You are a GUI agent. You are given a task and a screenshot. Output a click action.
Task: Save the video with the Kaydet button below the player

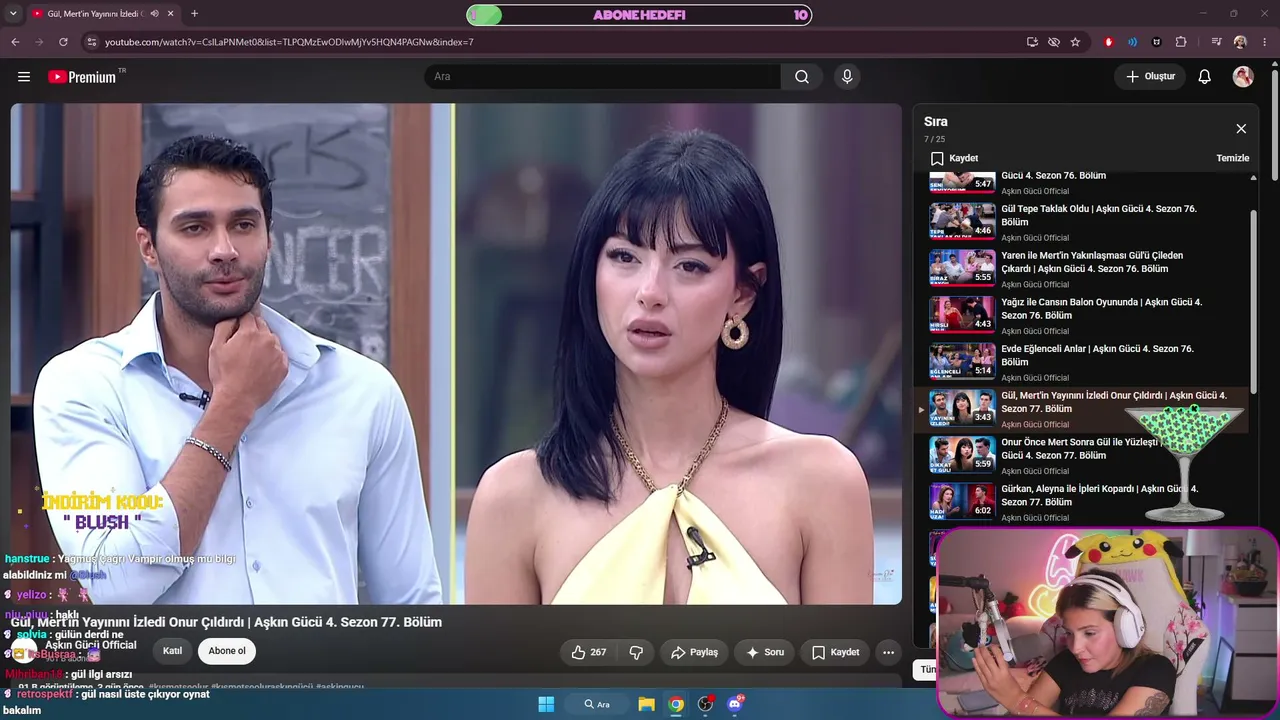point(835,652)
